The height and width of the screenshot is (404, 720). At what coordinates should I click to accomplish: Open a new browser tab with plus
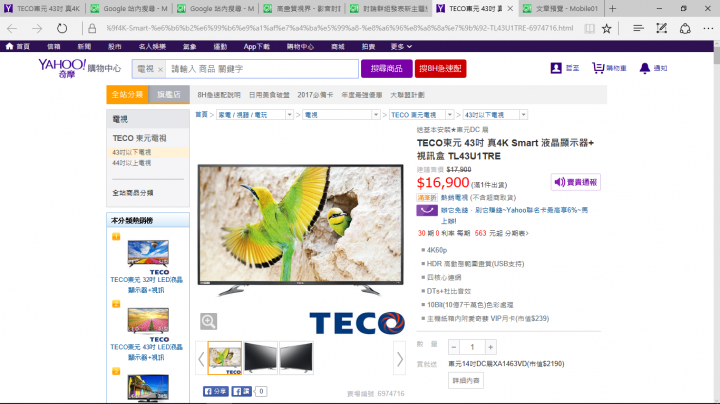tap(613, 8)
